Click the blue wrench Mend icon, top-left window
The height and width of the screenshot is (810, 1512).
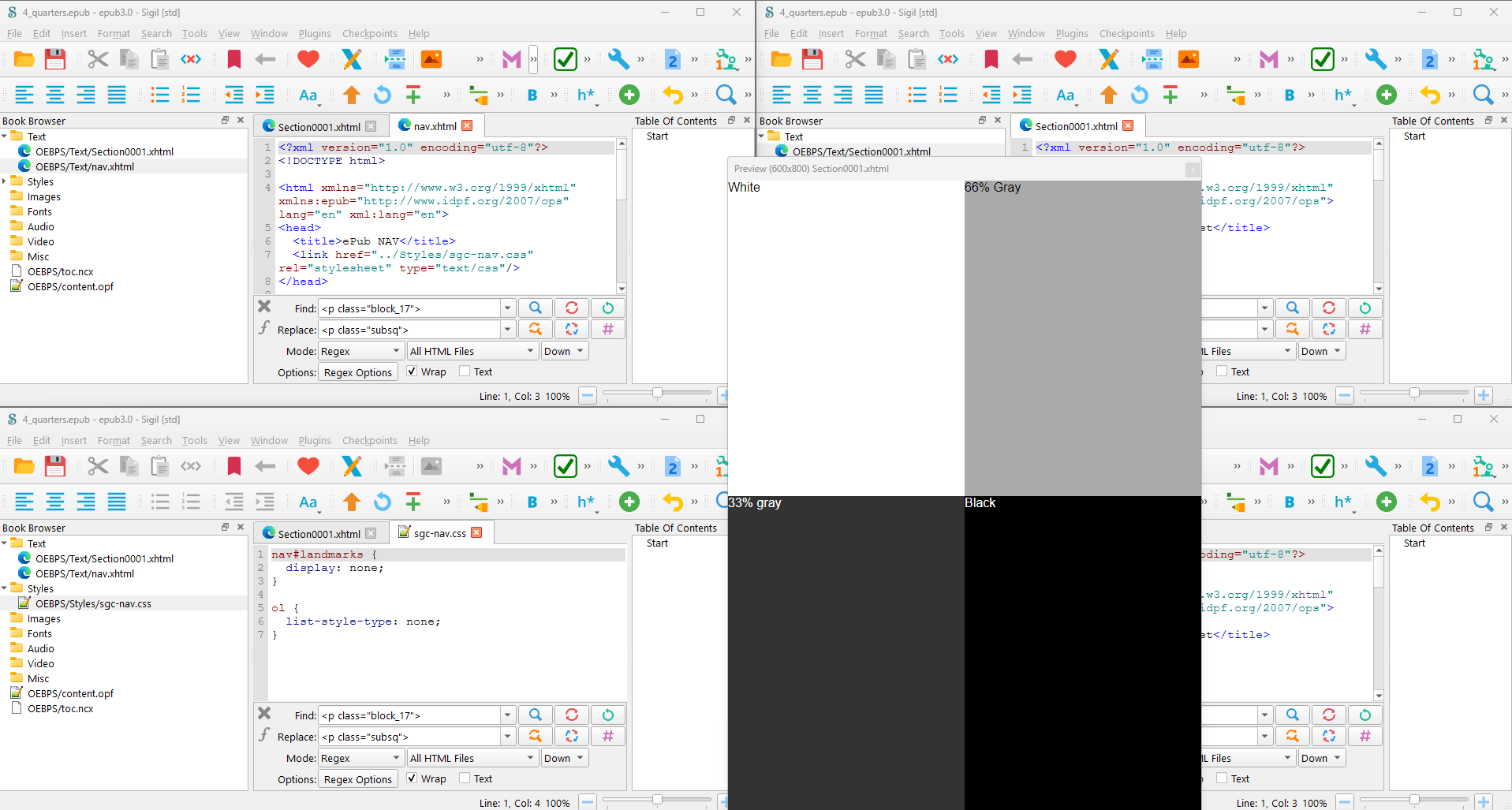click(x=618, y=59)
